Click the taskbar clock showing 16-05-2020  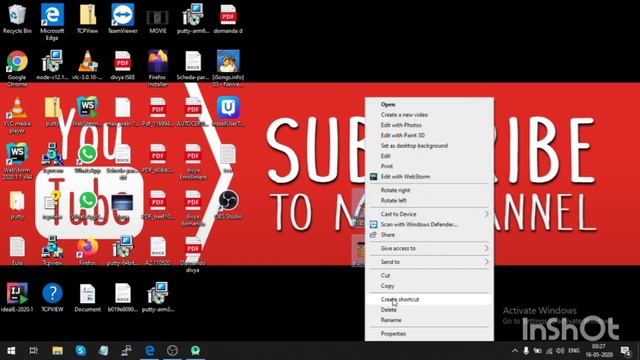[x=599, y=351]
